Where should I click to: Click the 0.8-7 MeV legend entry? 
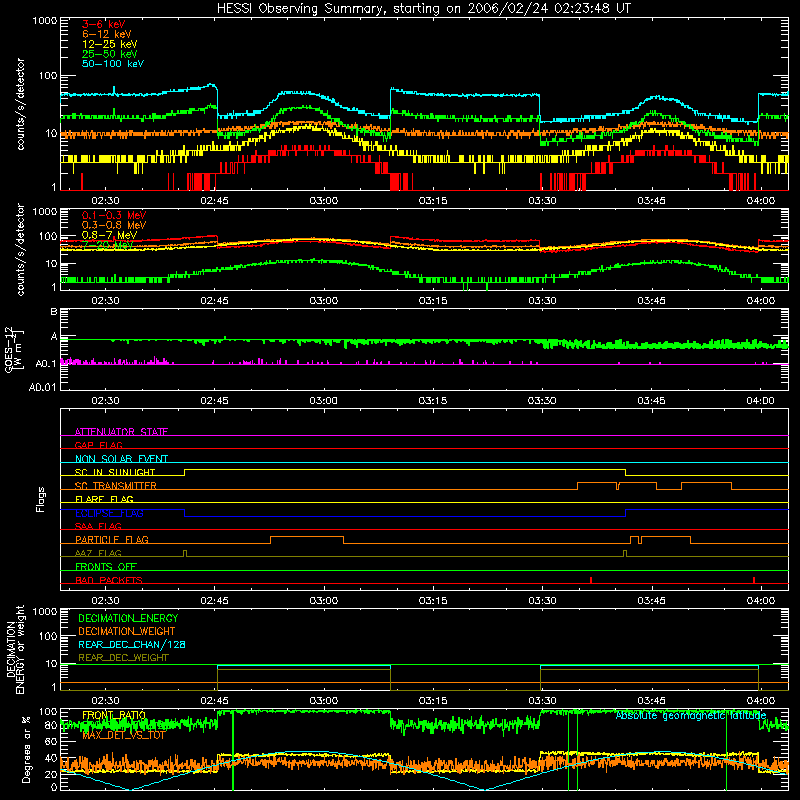tap(109, 235)
